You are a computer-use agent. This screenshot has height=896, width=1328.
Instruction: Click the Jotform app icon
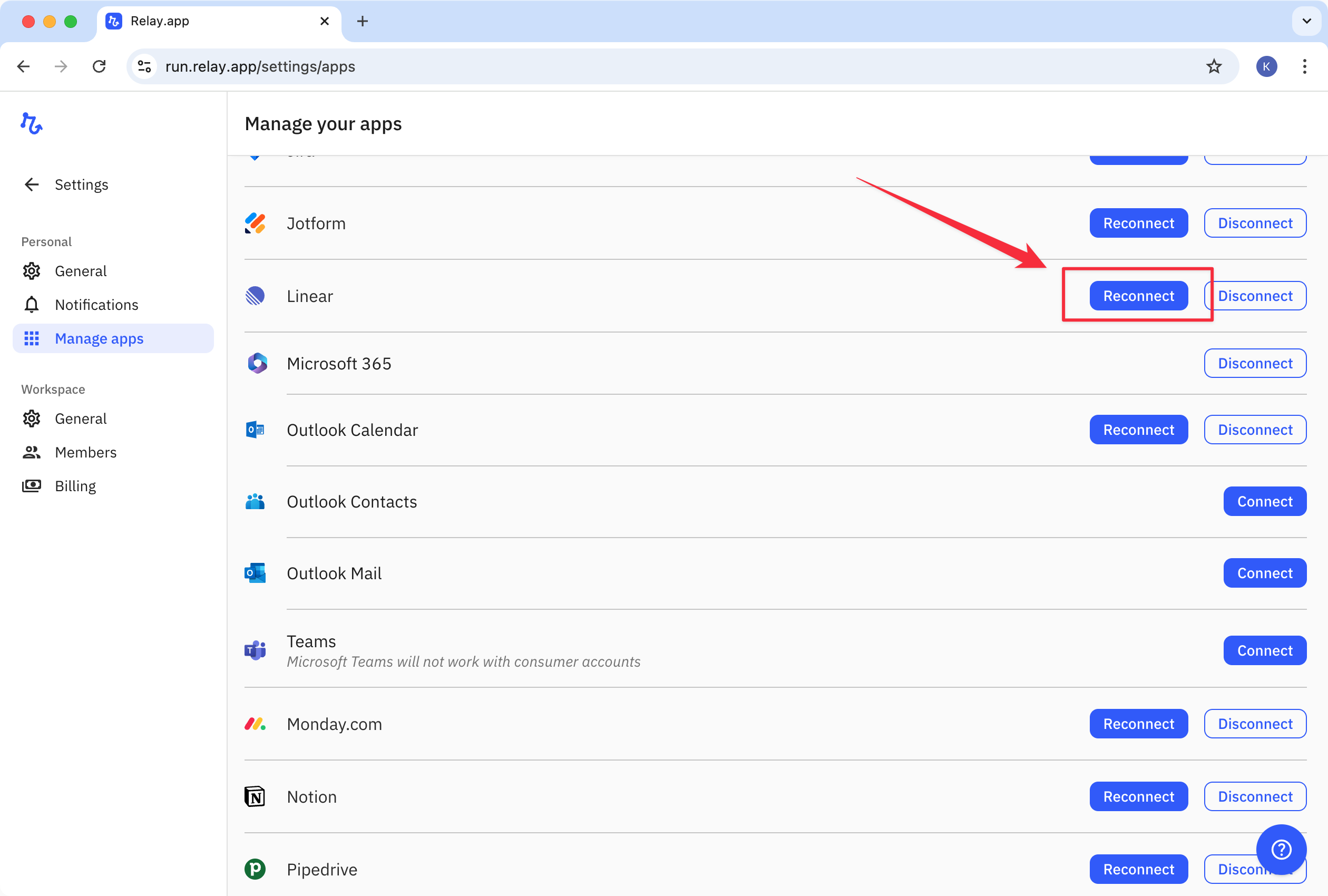point(255,223)
